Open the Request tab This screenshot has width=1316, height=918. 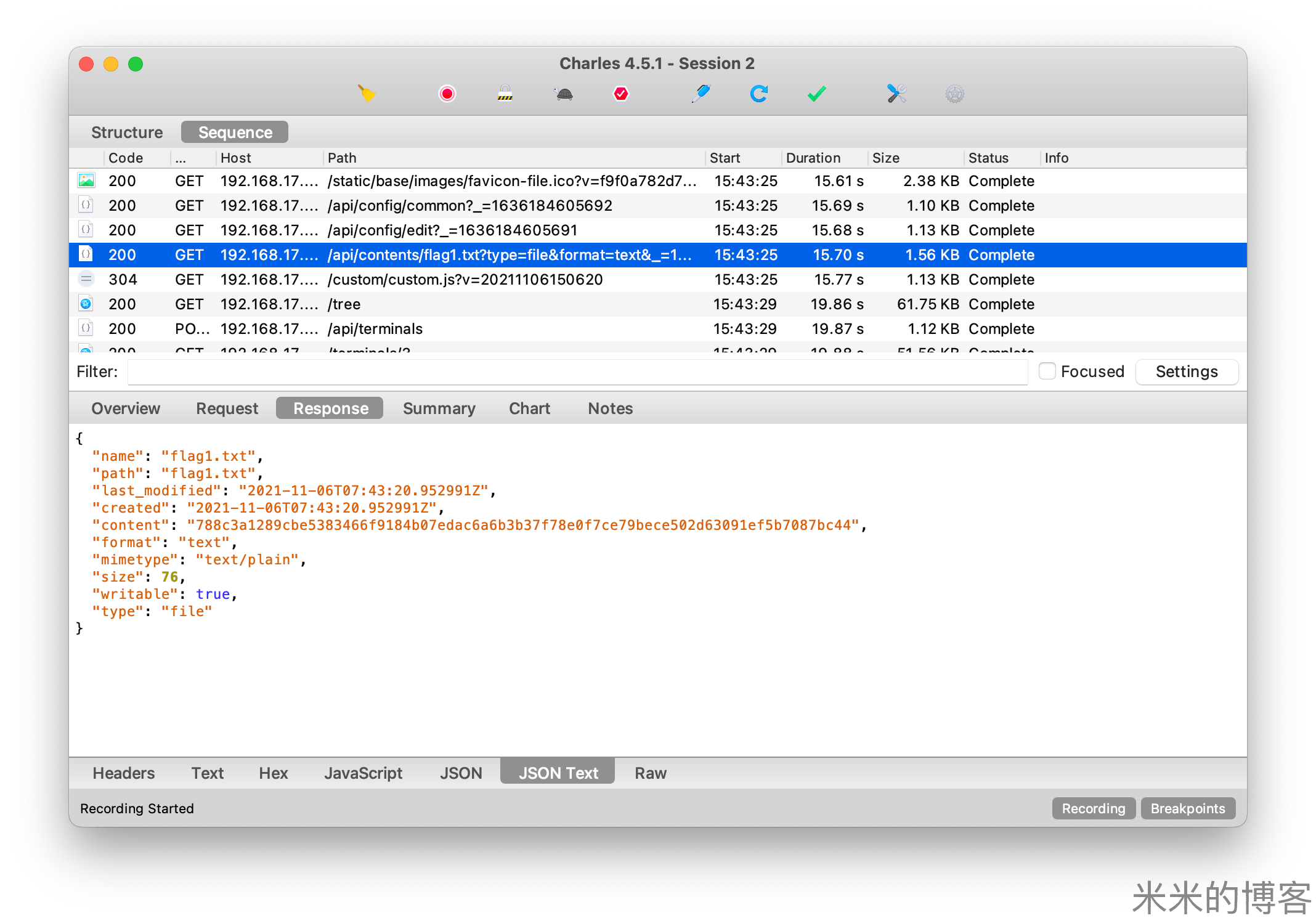coord(227,408)
